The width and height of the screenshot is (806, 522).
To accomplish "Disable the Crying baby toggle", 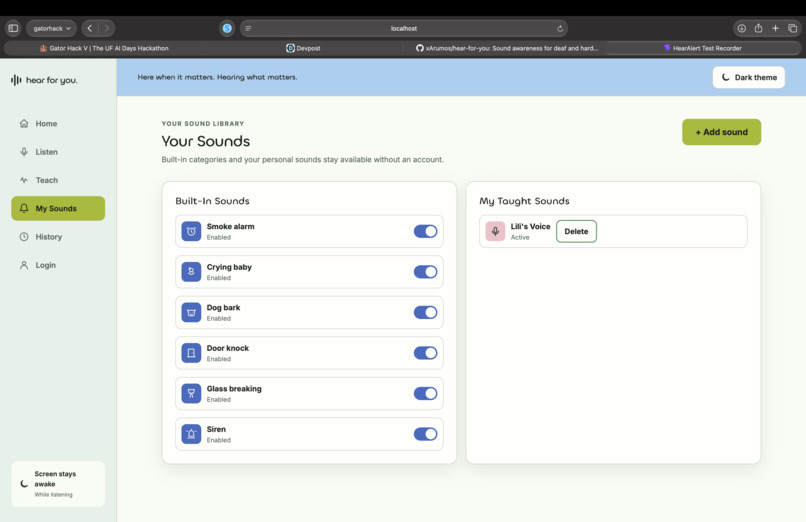I will 425,272.
